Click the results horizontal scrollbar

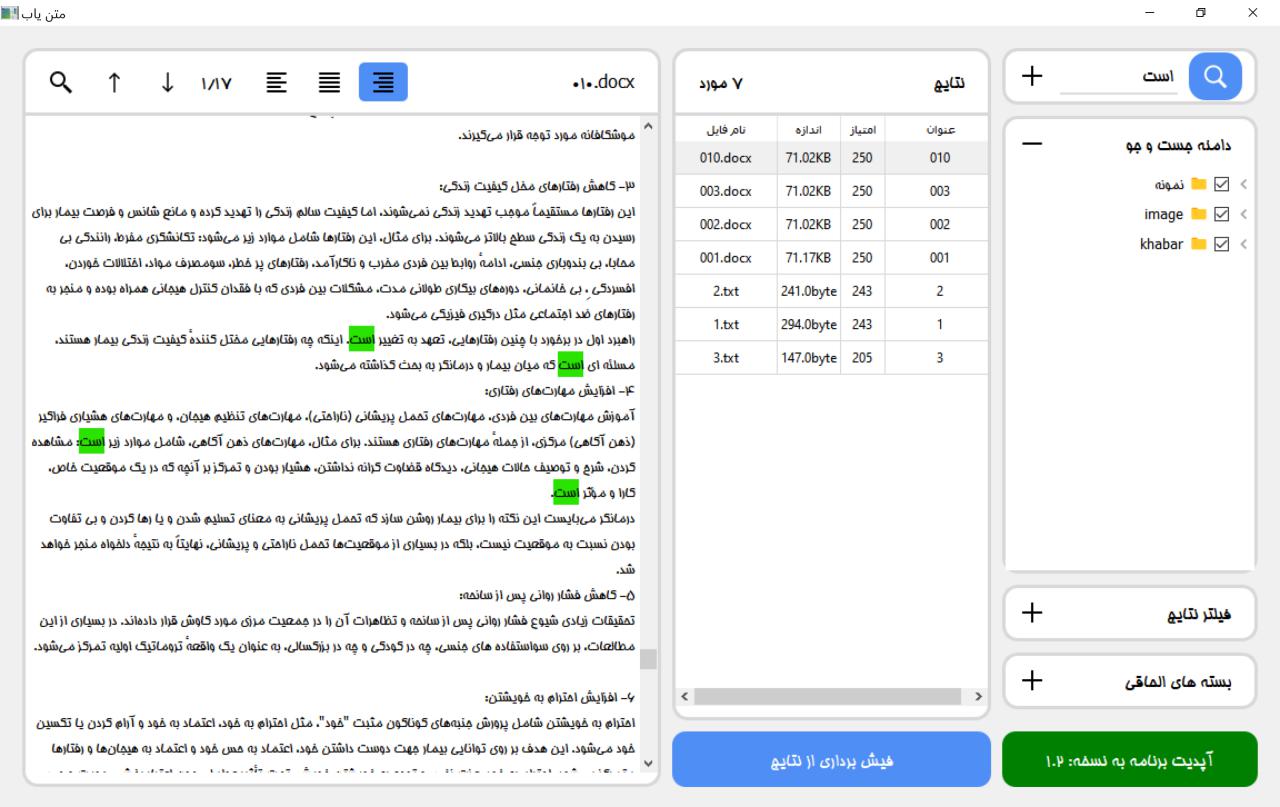coord(829,696)
